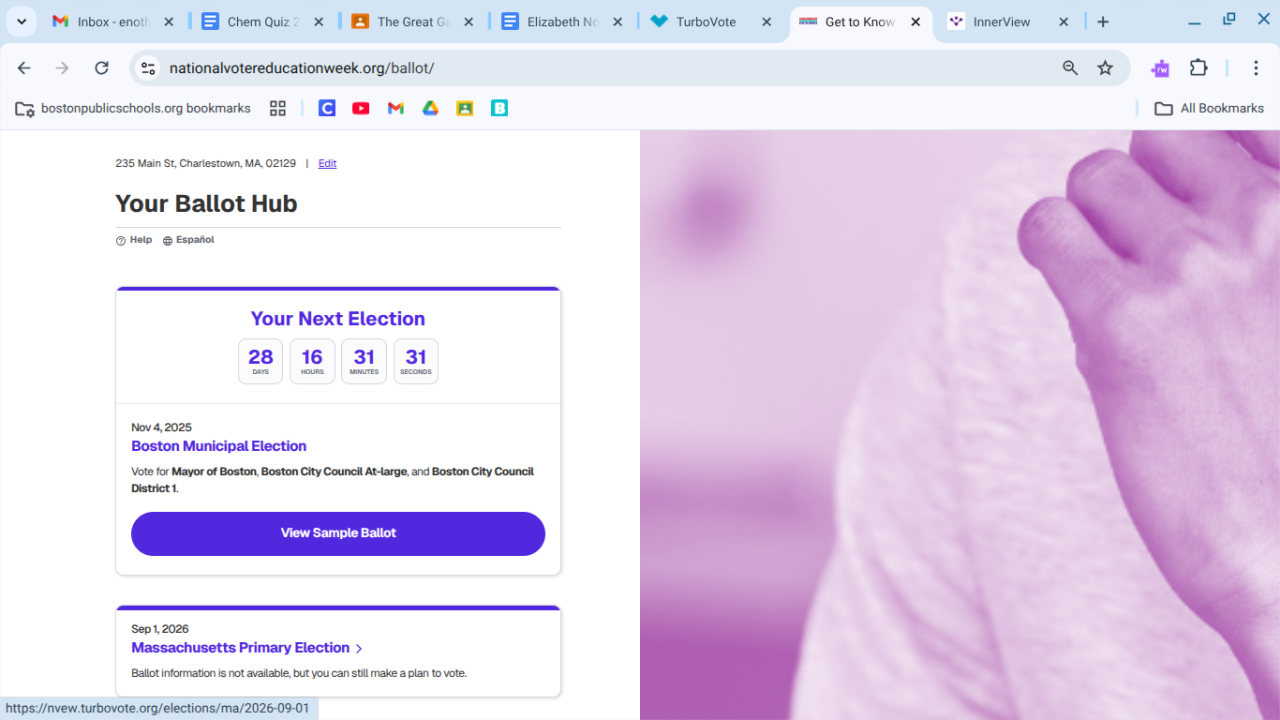The width and height of the screenshot is (1280, 720).
Task: Open the Google Drive bookmark
Action: click(430, 108)
